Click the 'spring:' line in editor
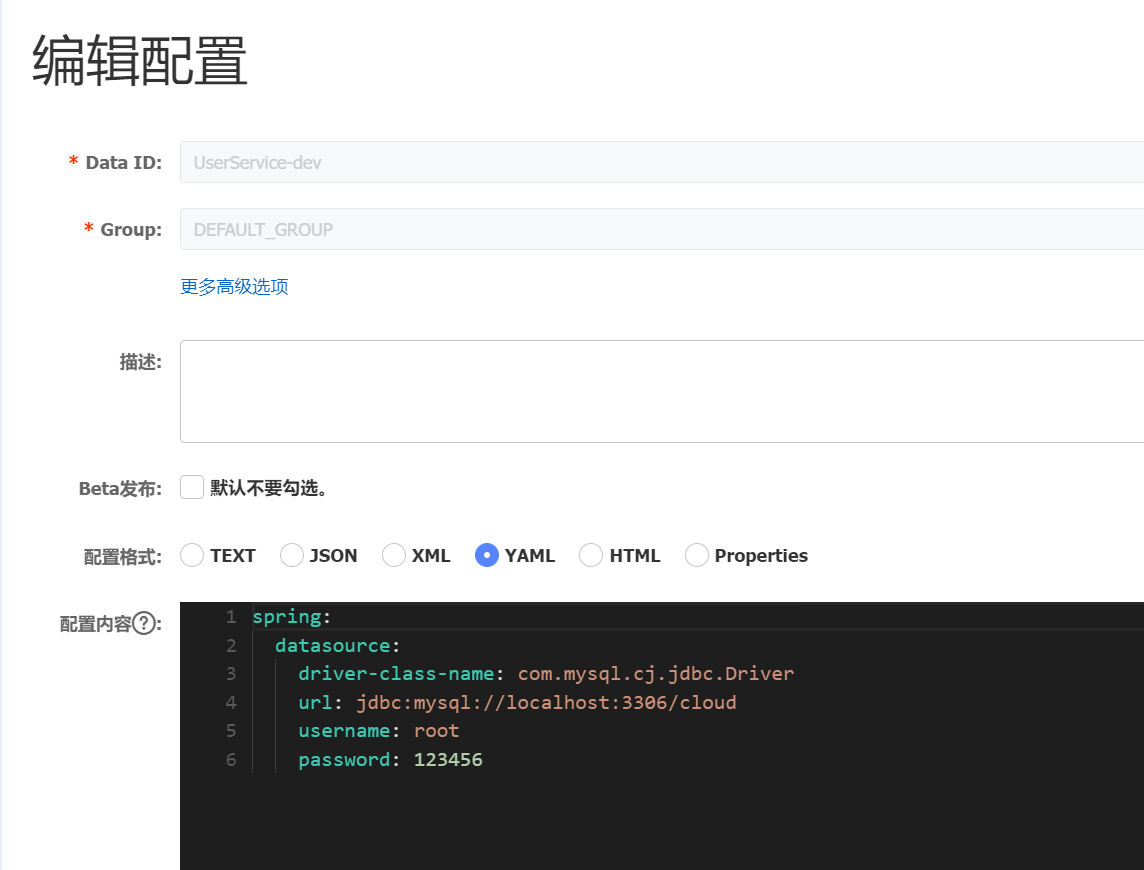1144x870 pixels. pyautogui.click(x=292, y=617)
